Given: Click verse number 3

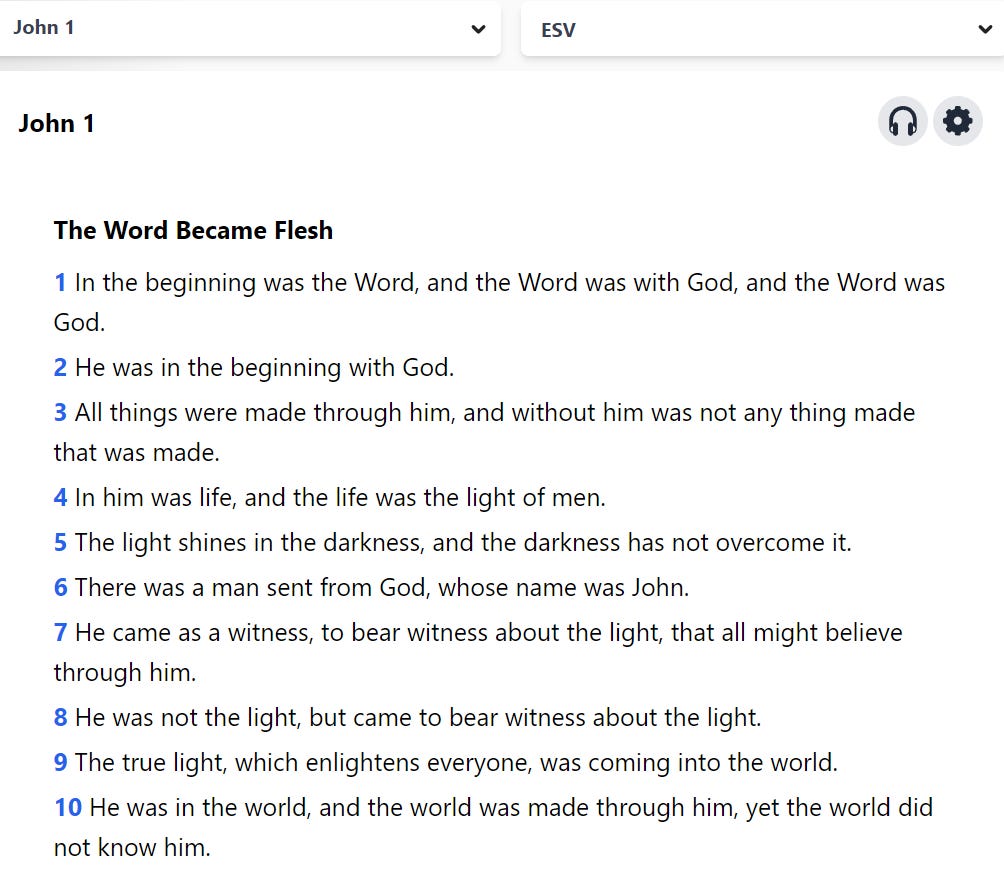Looking at the screenshot, I should point(60,412).
